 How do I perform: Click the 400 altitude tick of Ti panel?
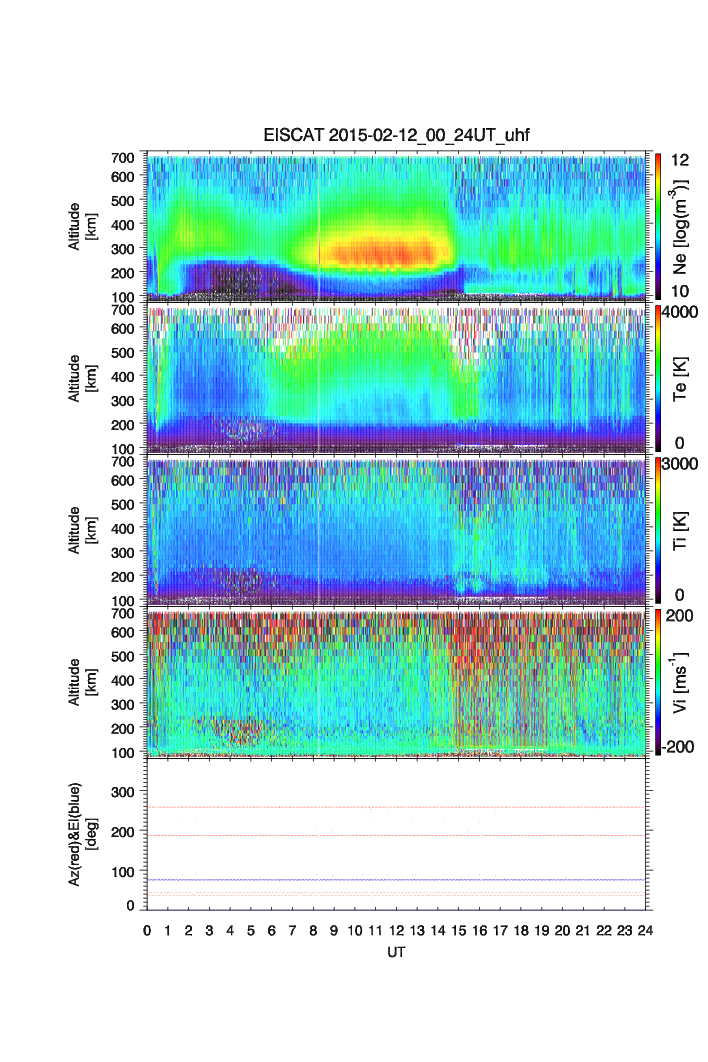pyautogui.click(x=123, y=528)
